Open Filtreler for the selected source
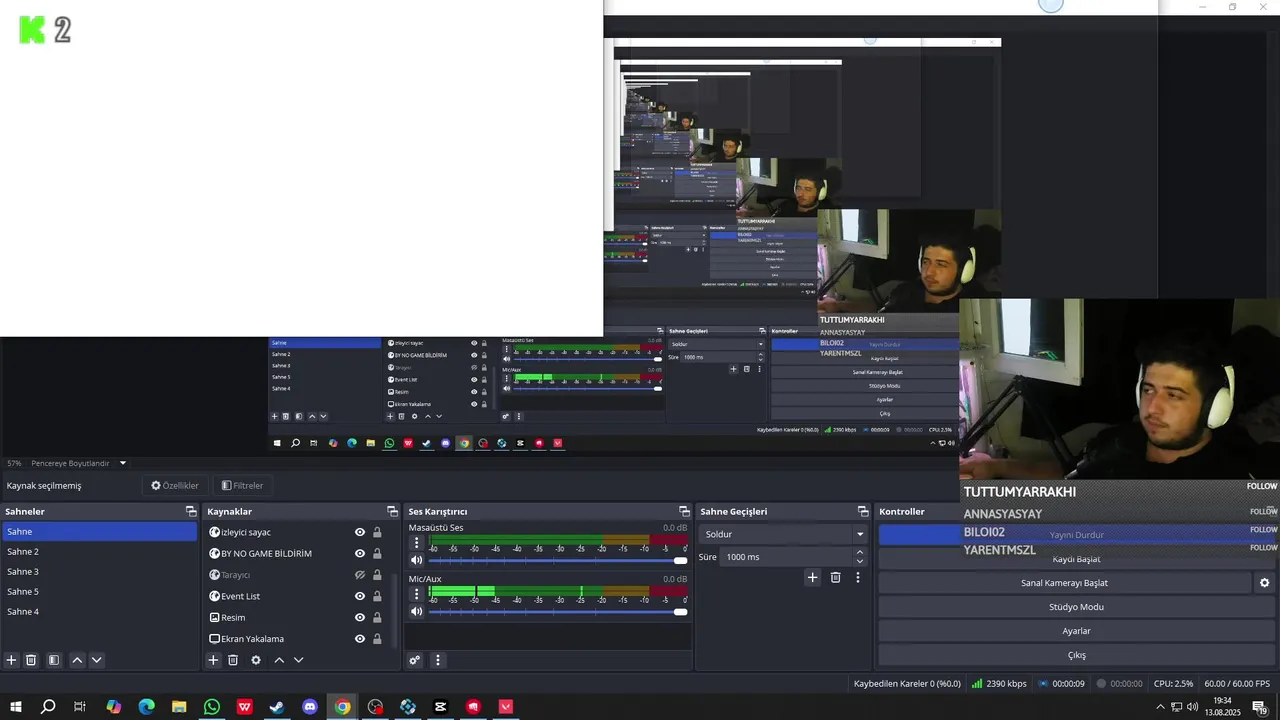 242,486
